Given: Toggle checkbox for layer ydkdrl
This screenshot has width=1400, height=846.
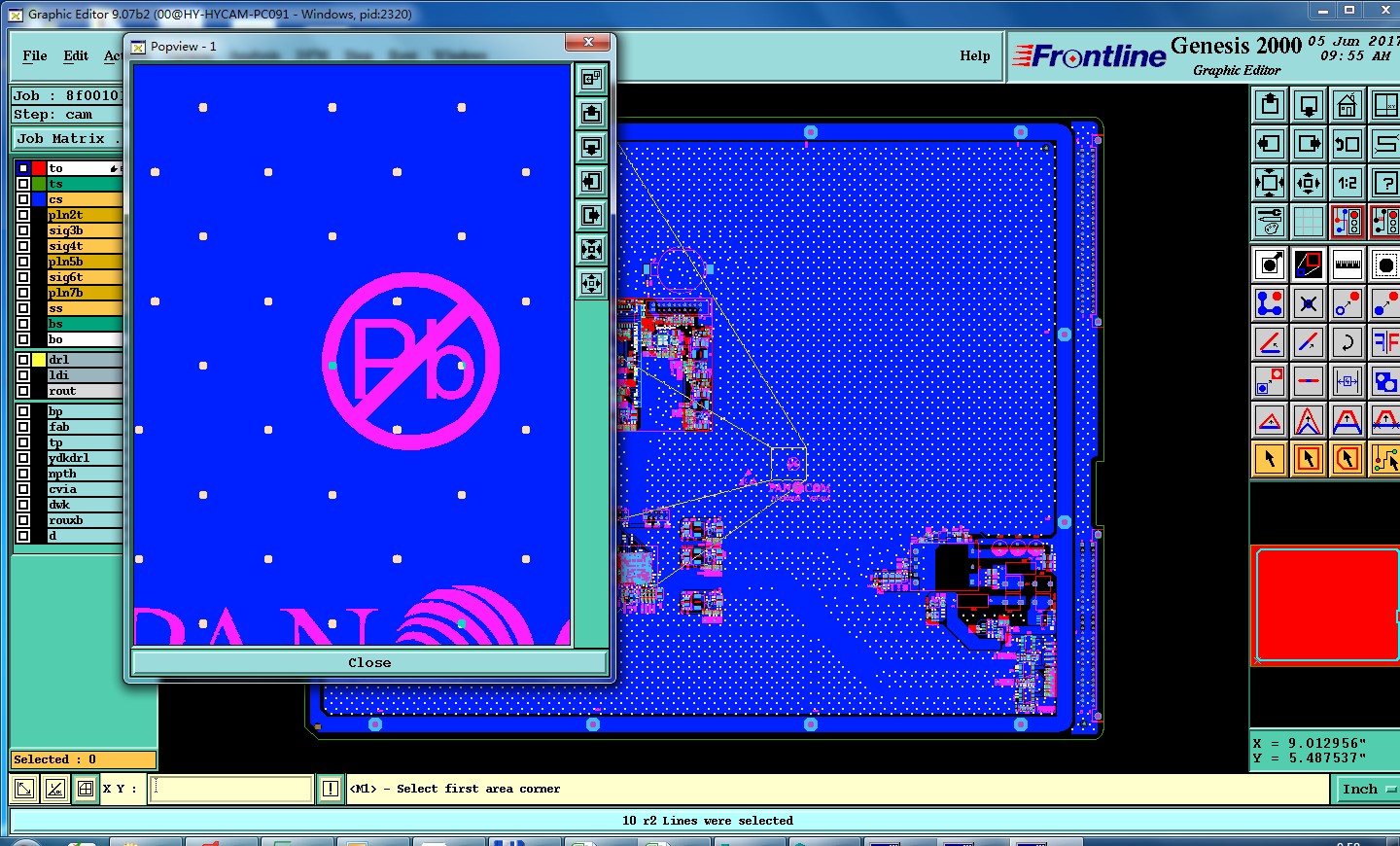Looking at the screenshot, I should (23, 458).
